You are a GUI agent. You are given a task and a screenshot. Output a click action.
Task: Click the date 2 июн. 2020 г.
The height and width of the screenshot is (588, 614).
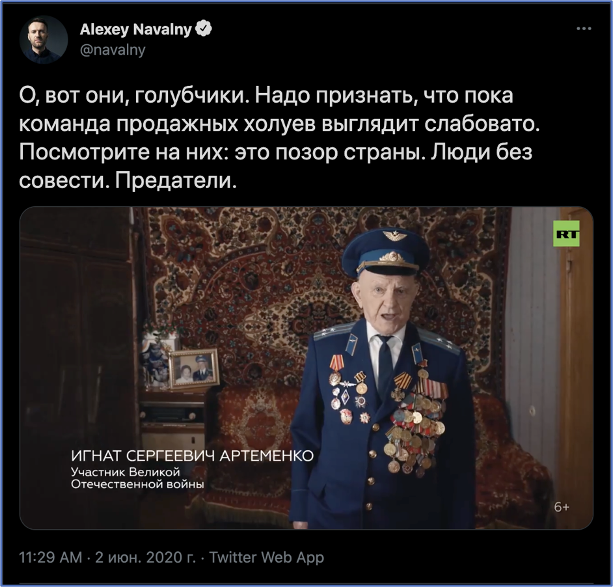click(146, 557)
